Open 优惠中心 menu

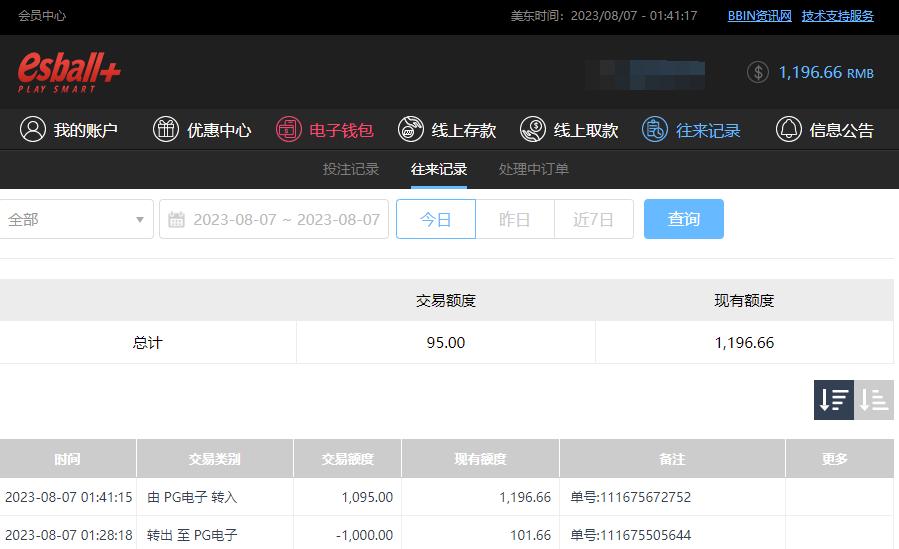(x=202, y=130)
